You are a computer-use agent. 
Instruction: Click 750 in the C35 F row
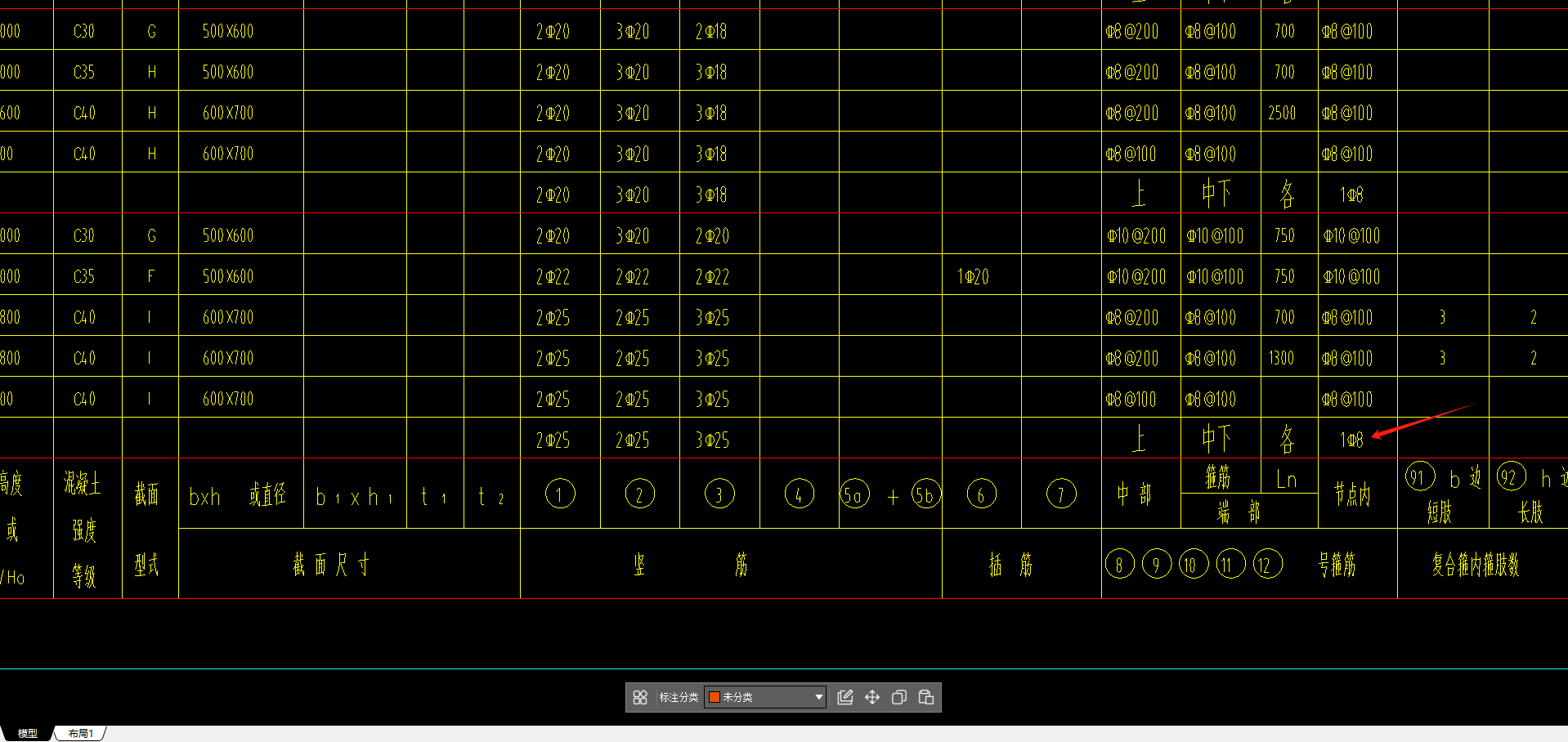pyautogui.click(x=1284, y=276)
